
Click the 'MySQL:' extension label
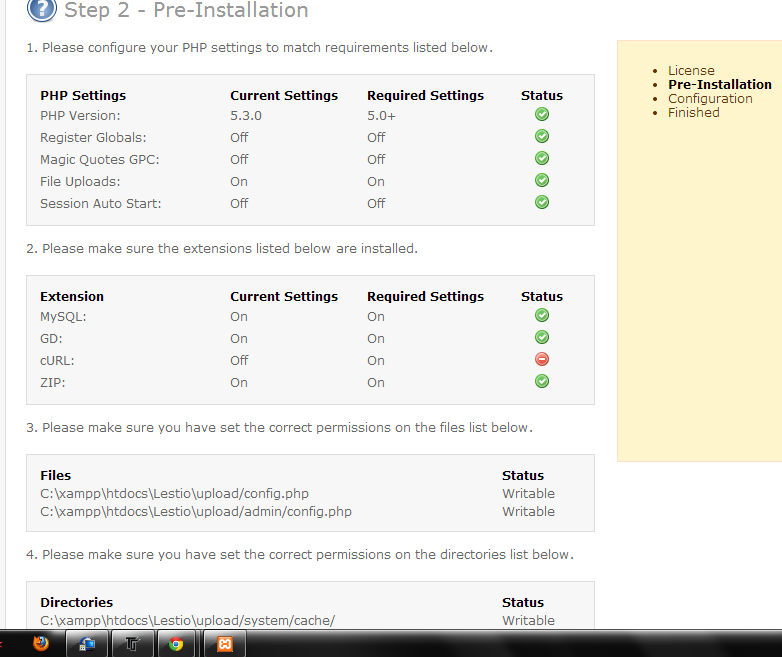click(63, 316)
